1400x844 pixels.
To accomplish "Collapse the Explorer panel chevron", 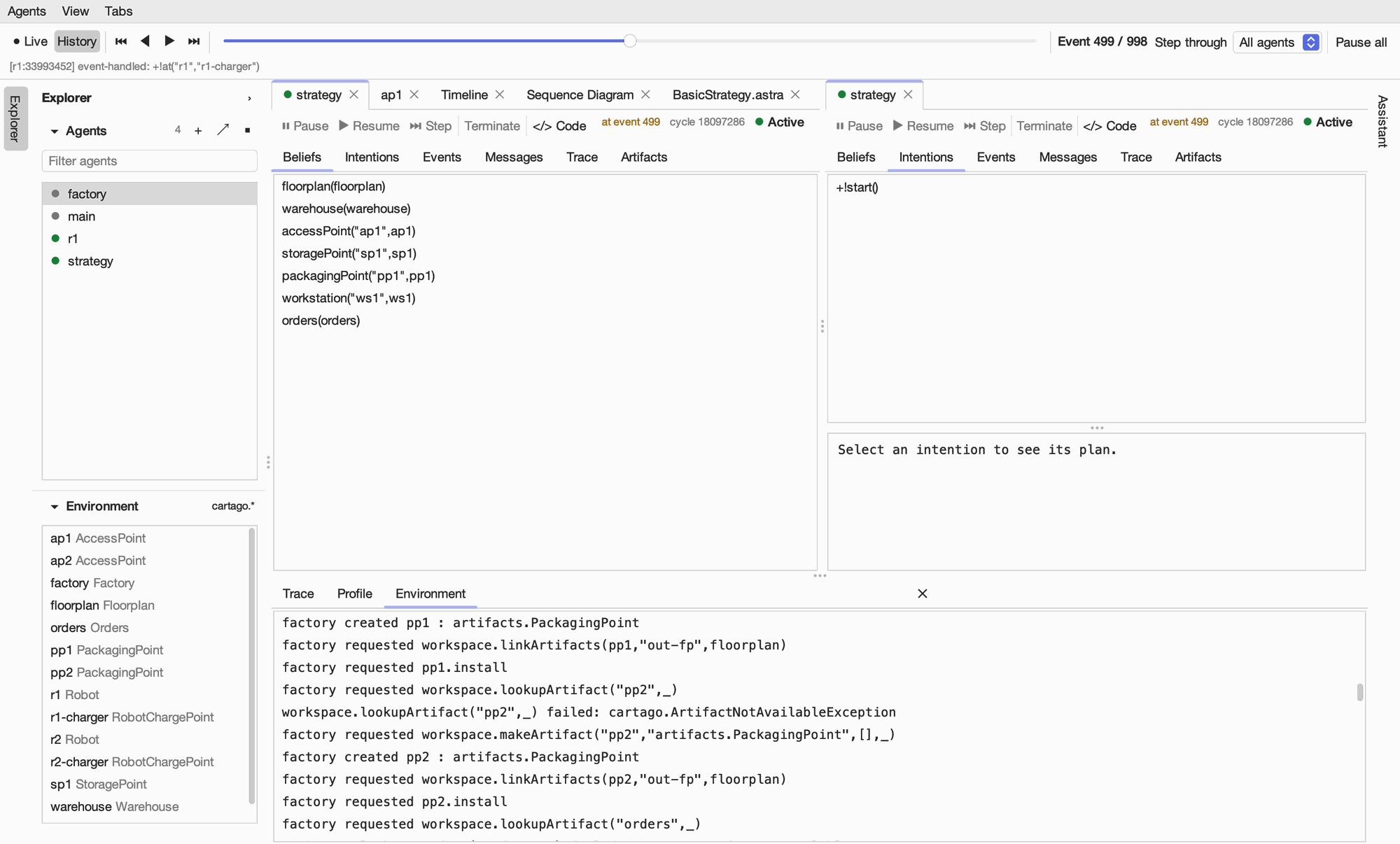I will 249,99.
